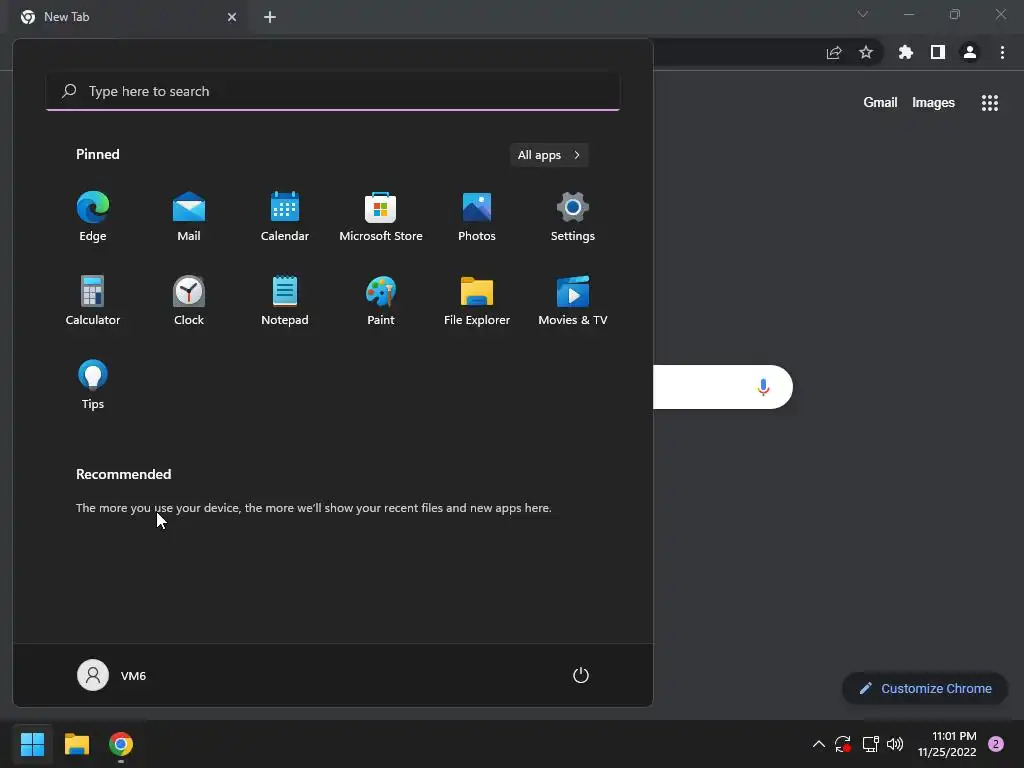The image size is (1024, 768).
Task: Open the Clock app
Action: pyautogui.click(x=189, y=300)
